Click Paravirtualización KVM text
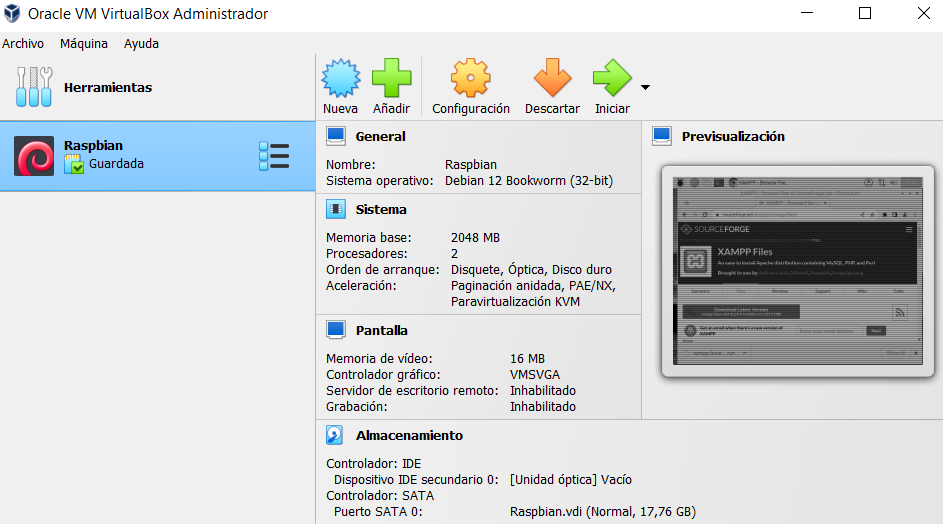 click(x=515, y=301)
